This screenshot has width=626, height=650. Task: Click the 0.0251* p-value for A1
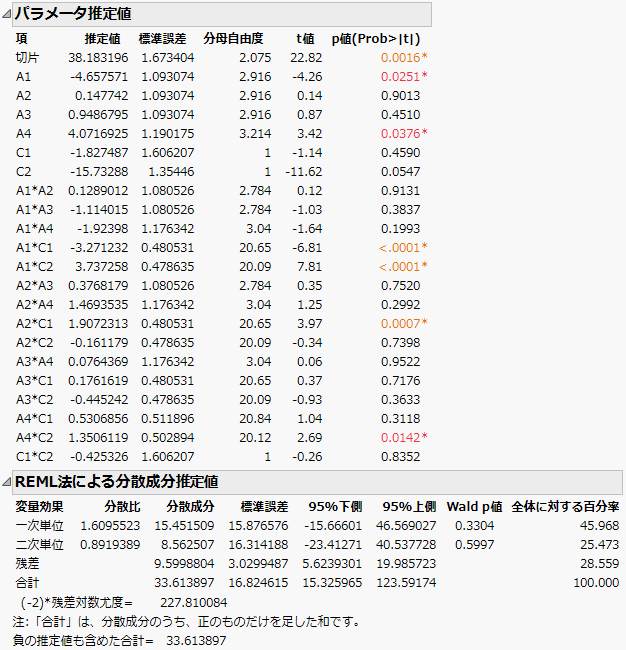[404, 77]
